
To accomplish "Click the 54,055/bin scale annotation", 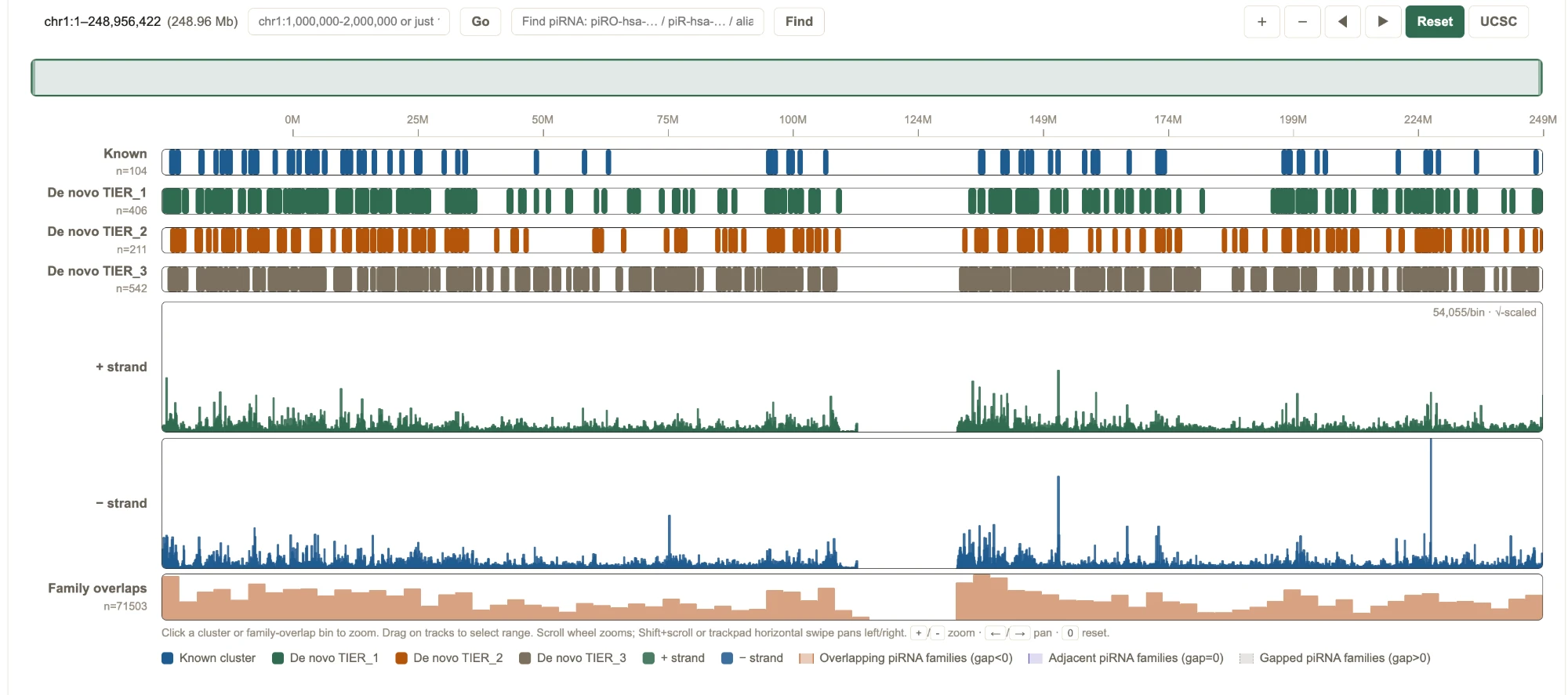I will [1484, 312].
